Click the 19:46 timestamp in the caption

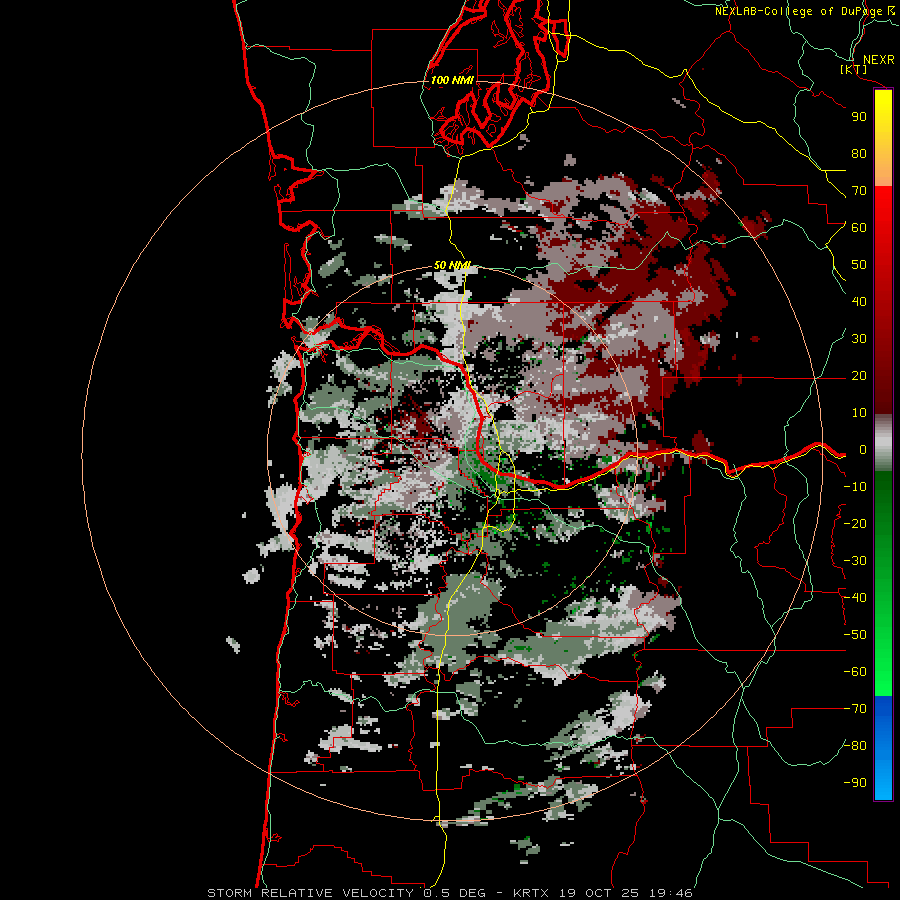(x=672, y=893)
